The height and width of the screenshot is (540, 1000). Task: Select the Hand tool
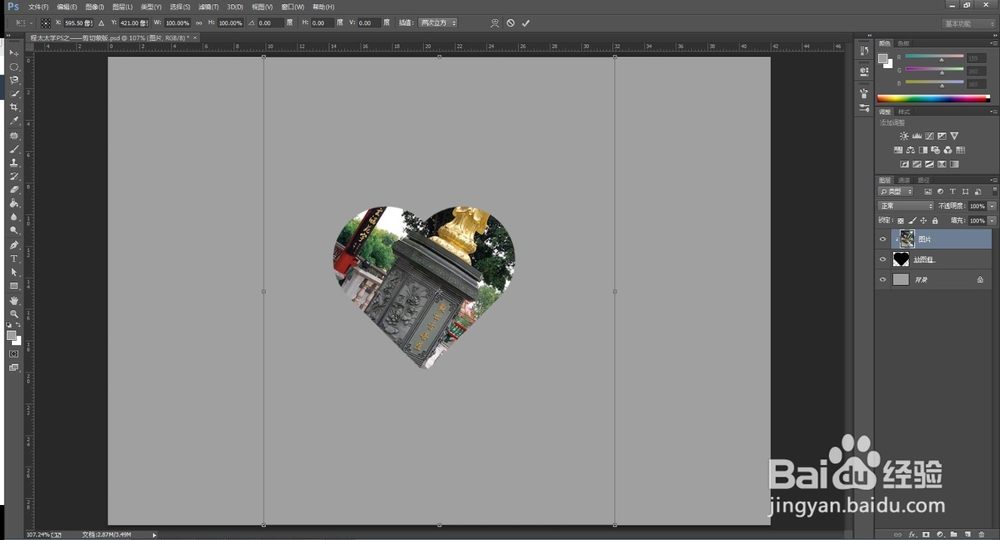14,300
